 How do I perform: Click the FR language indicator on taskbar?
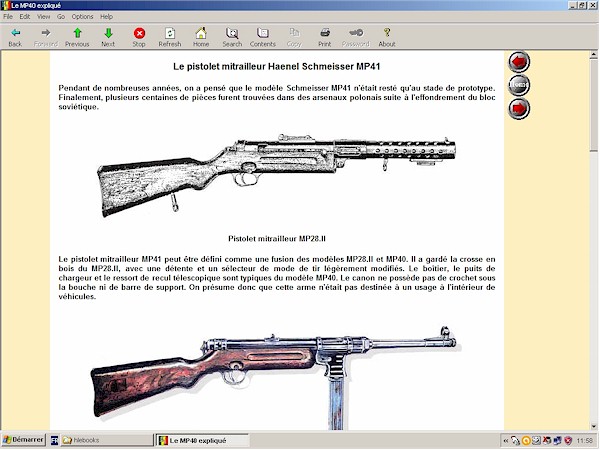click(x=54, y=440)
